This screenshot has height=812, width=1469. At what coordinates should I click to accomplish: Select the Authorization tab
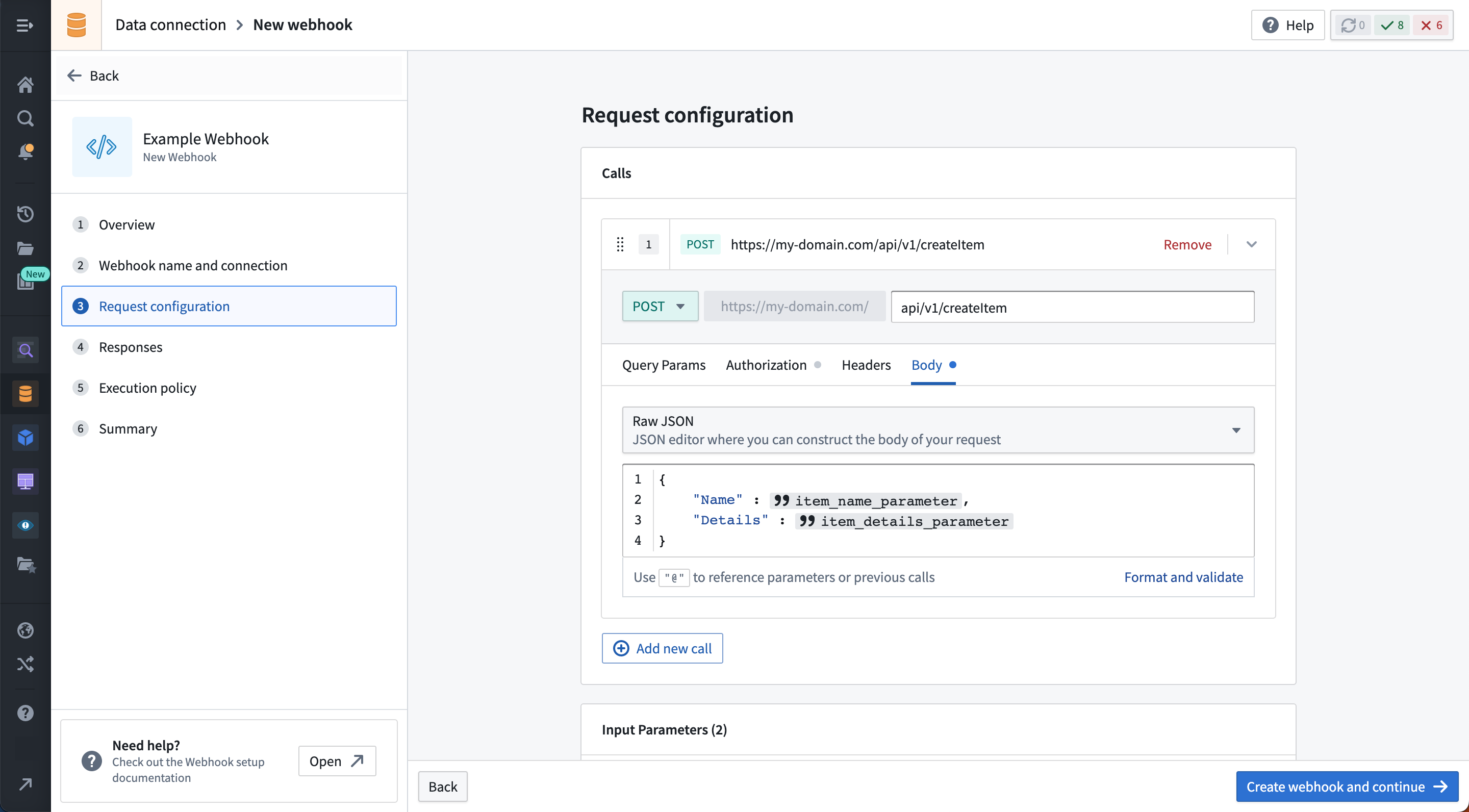click(766, 364)
